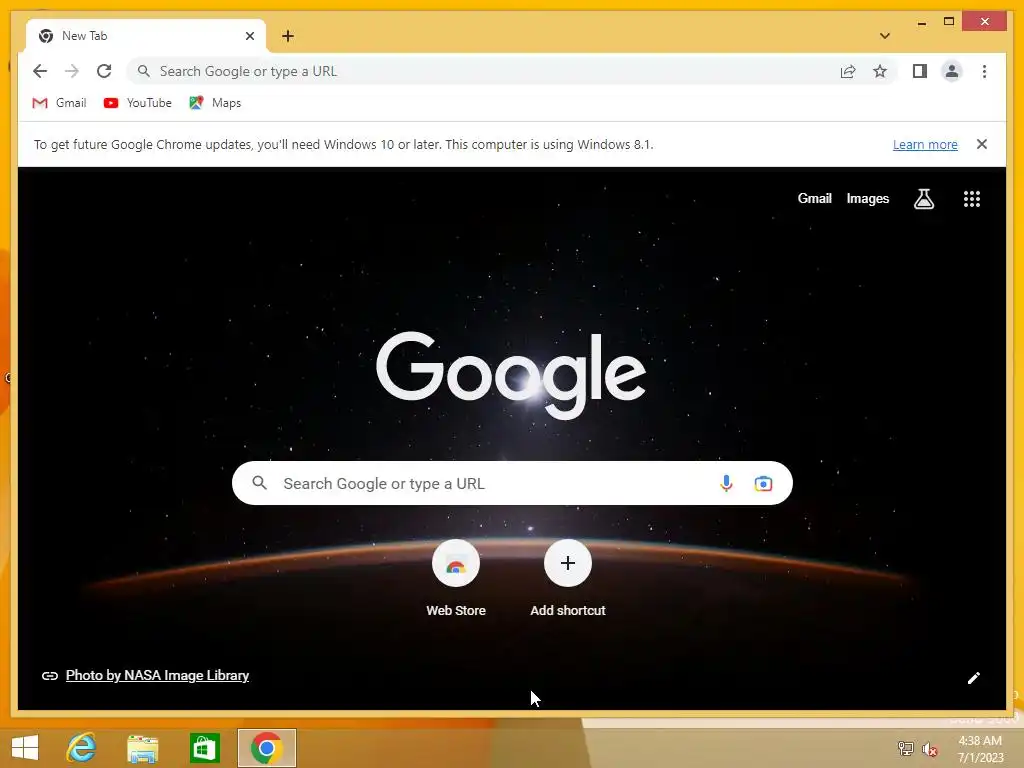Open Gmail link on the Google page
This screenshot has height=768, width=1024.
(814, 198)
